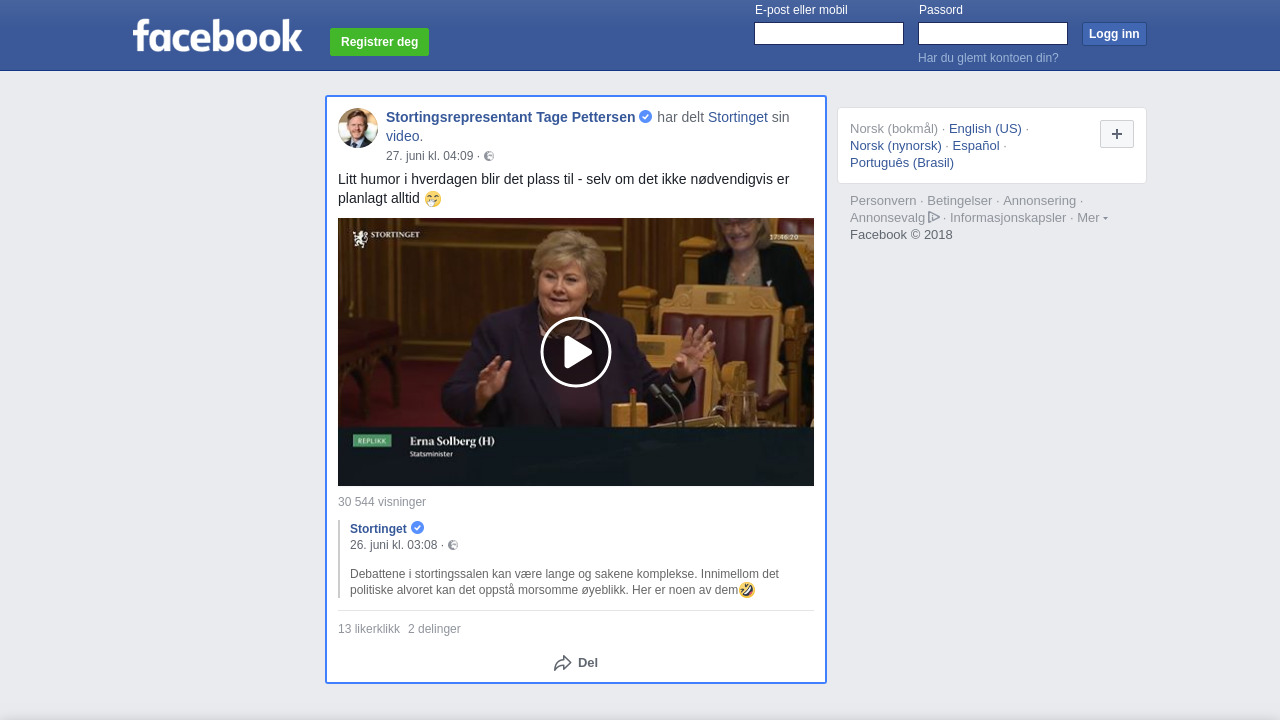Viewport: 1280px width, 720px height.
Task: Play the Stortinget video
Action: point(576,352)
